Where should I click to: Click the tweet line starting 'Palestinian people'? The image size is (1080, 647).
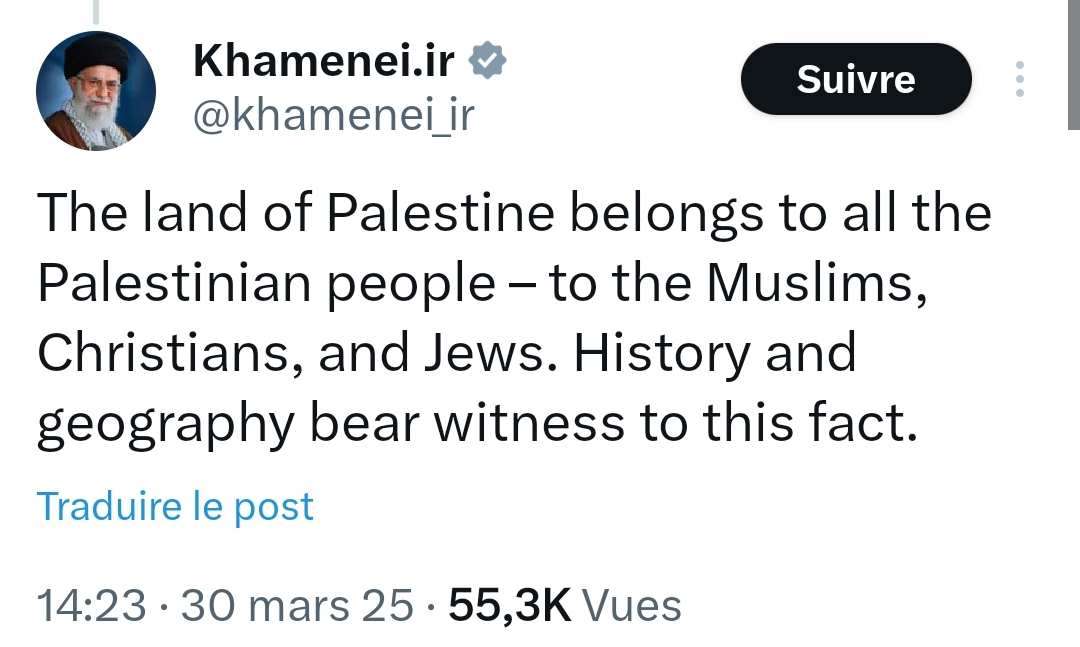click(x=483, y=284)
